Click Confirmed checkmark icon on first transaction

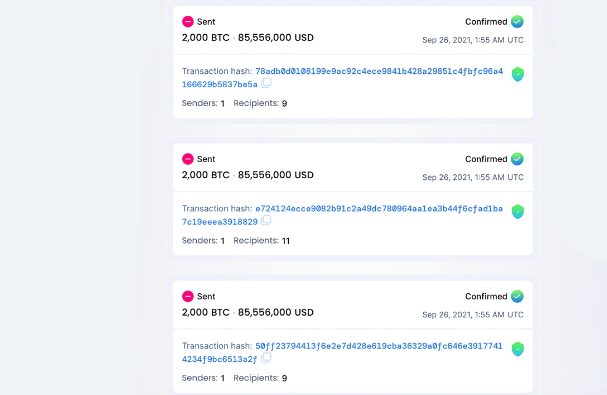click(x=517, y=21)
